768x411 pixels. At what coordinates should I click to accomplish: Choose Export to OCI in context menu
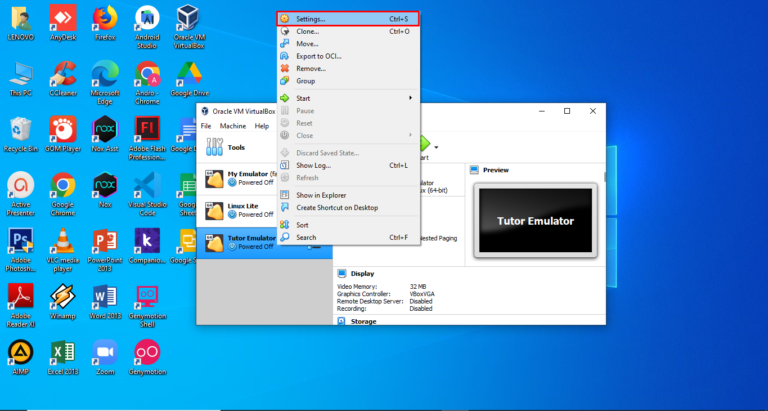pyautogui.click(x=348, y=56)
